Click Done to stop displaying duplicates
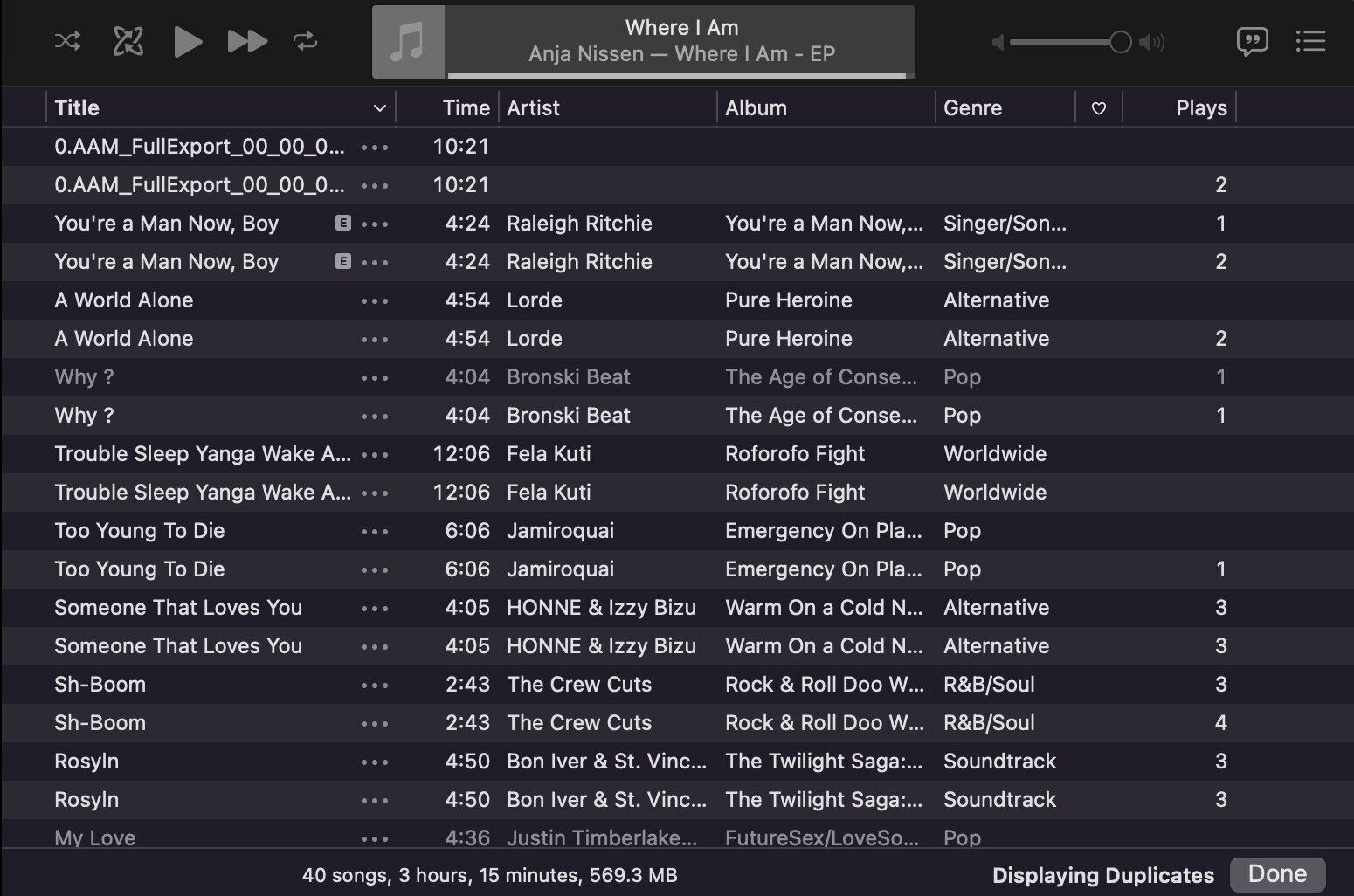 1277,874
